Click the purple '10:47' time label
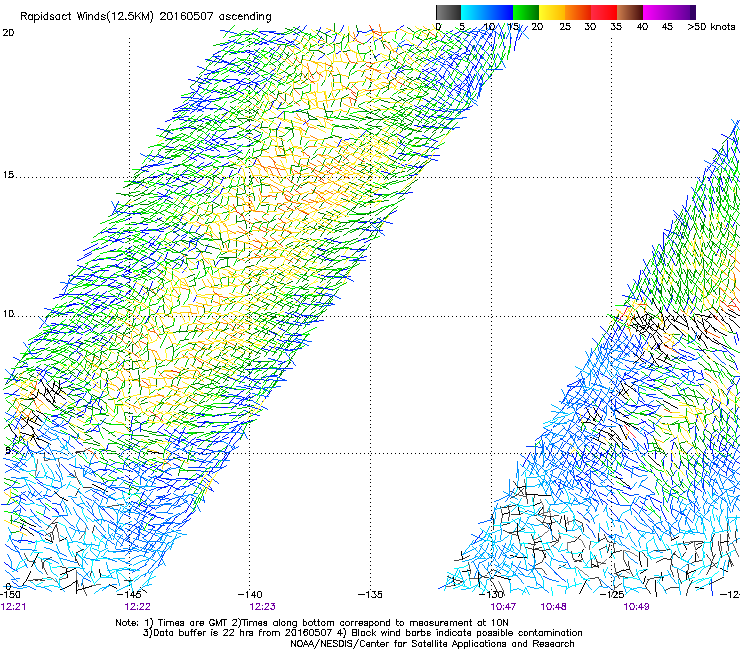The image size is (740, 650). coord(503,607)
